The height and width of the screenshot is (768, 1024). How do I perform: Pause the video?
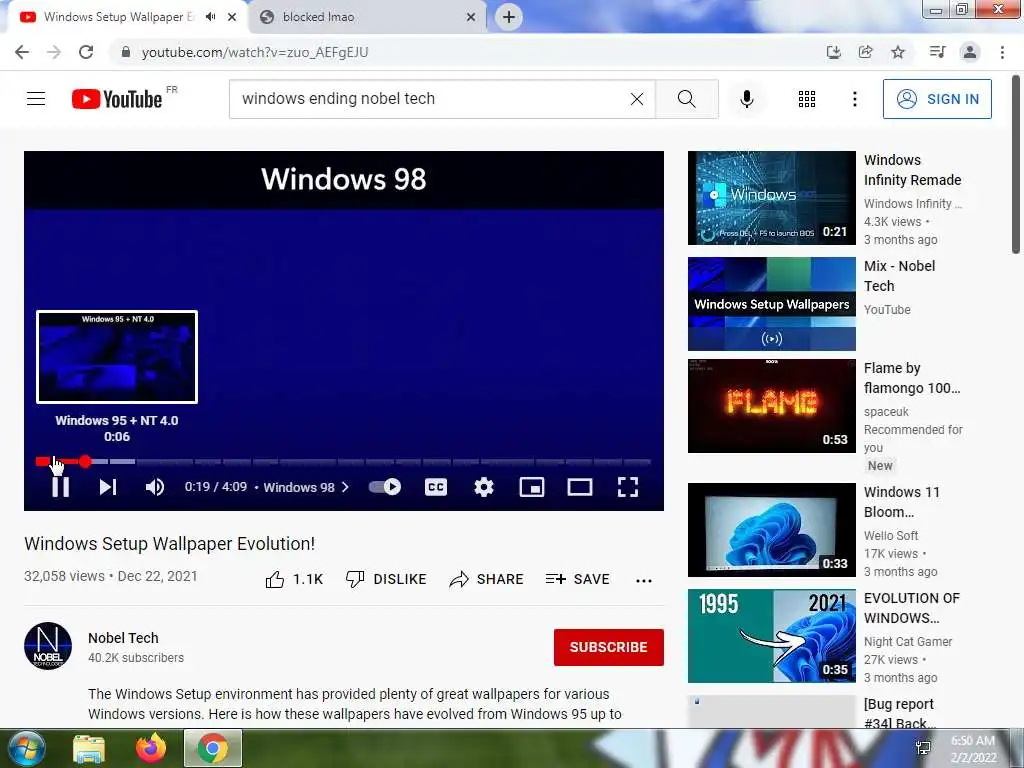(60, 487)
